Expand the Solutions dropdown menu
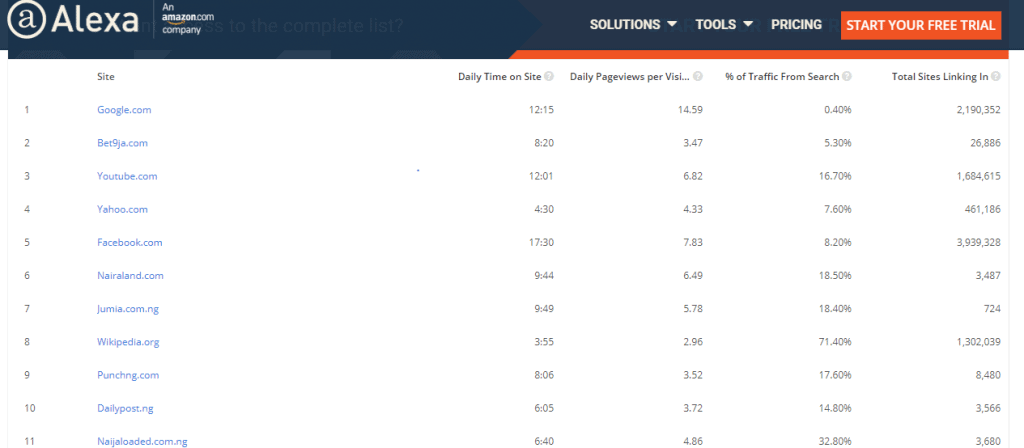Viewport: 1024px width, 448px height. 633,25
